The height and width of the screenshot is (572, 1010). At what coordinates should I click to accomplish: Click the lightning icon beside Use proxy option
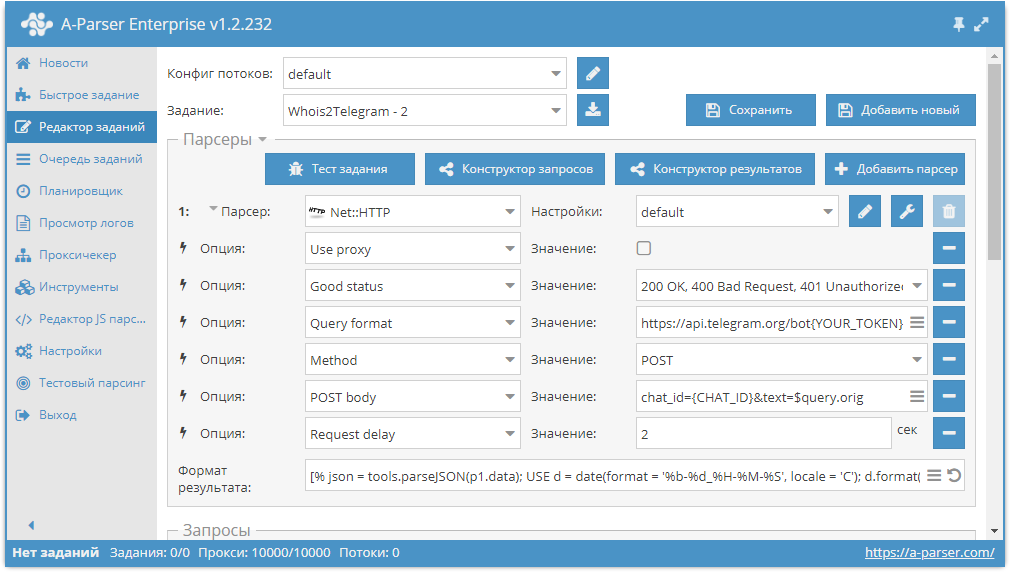pos(184,248)
